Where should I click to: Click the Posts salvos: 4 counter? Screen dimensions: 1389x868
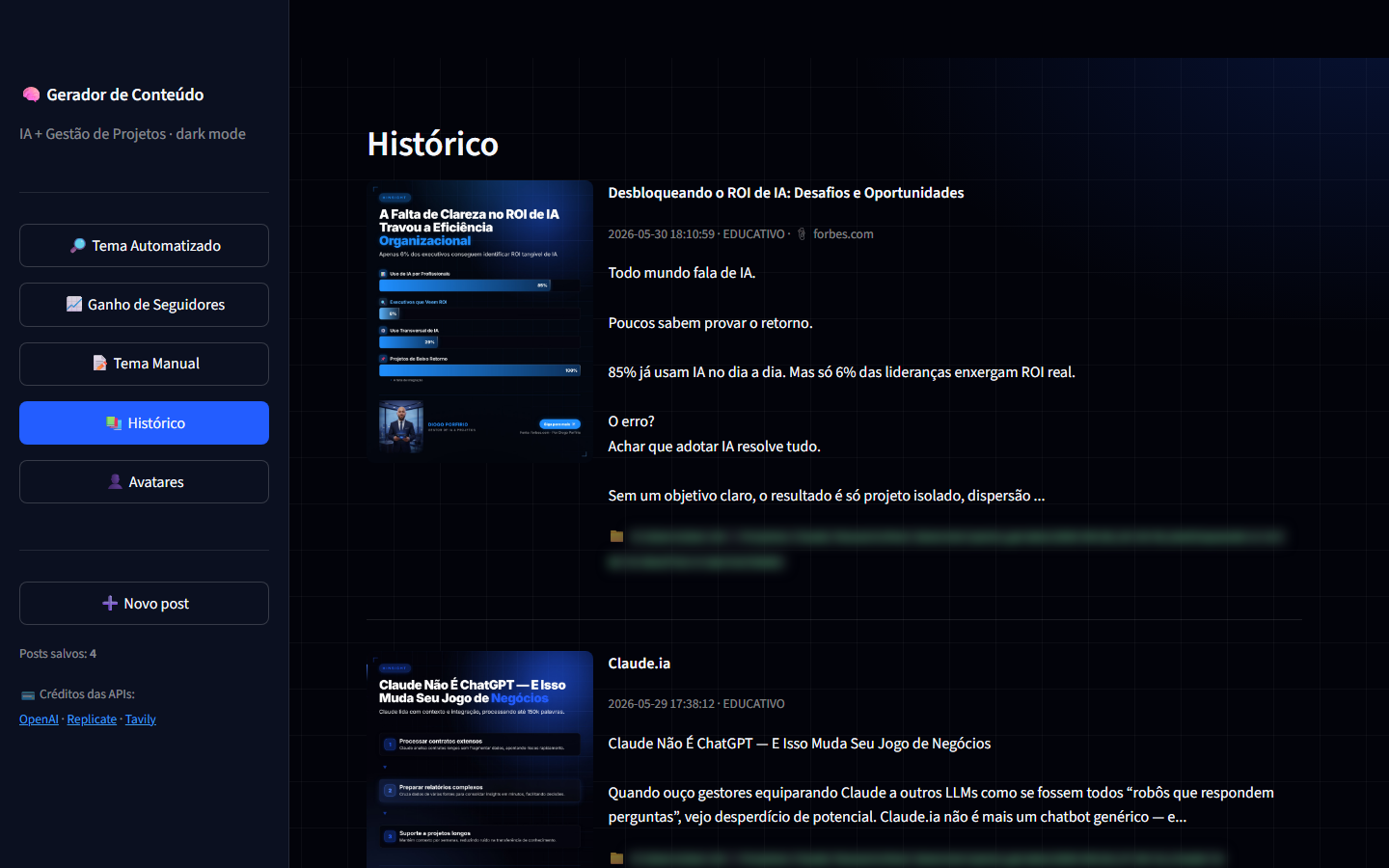point(58,654)
